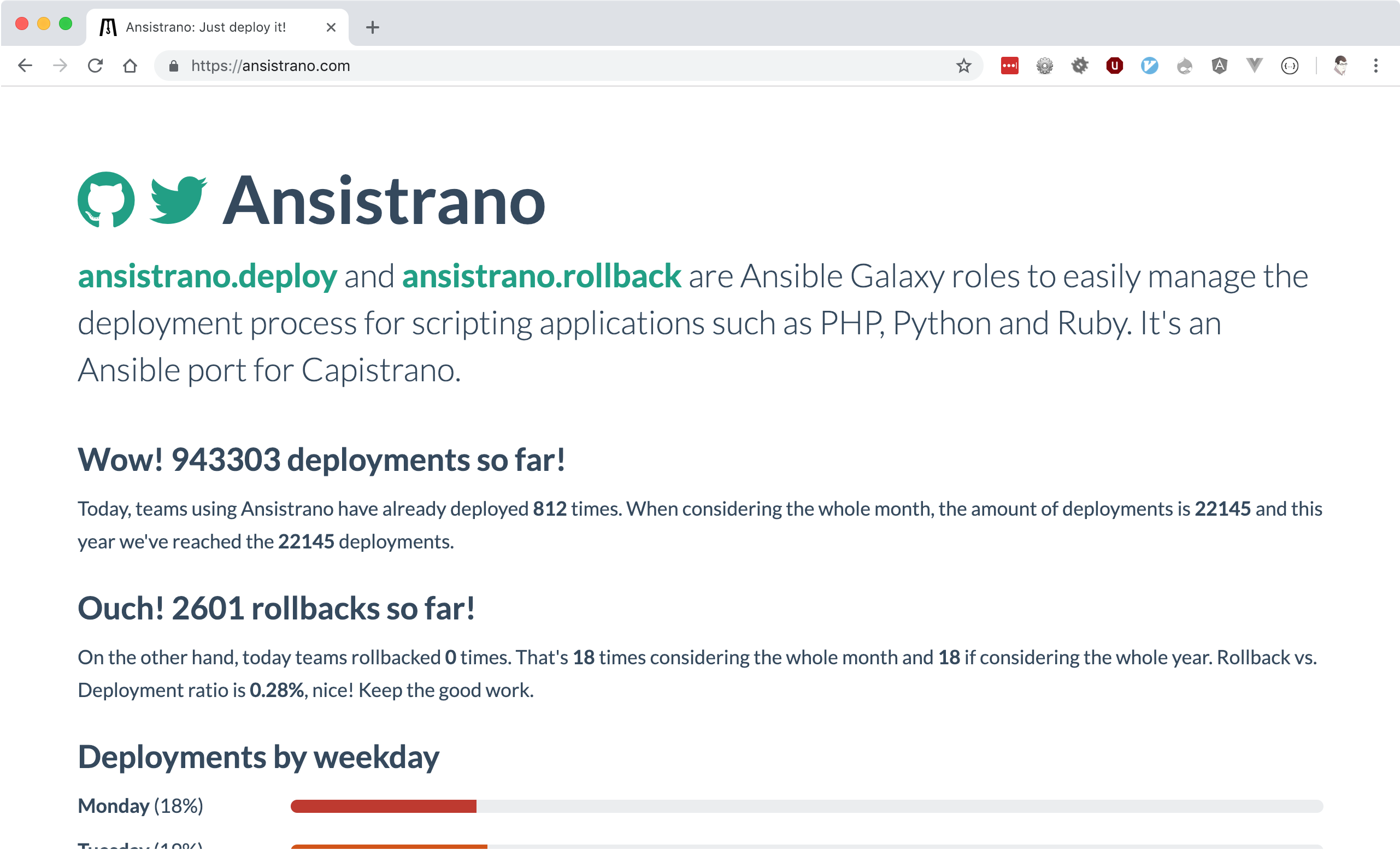Screen dimensions: 1400x850
Task: Open the LastPass extension icon
Action: tap(1009, 66)
